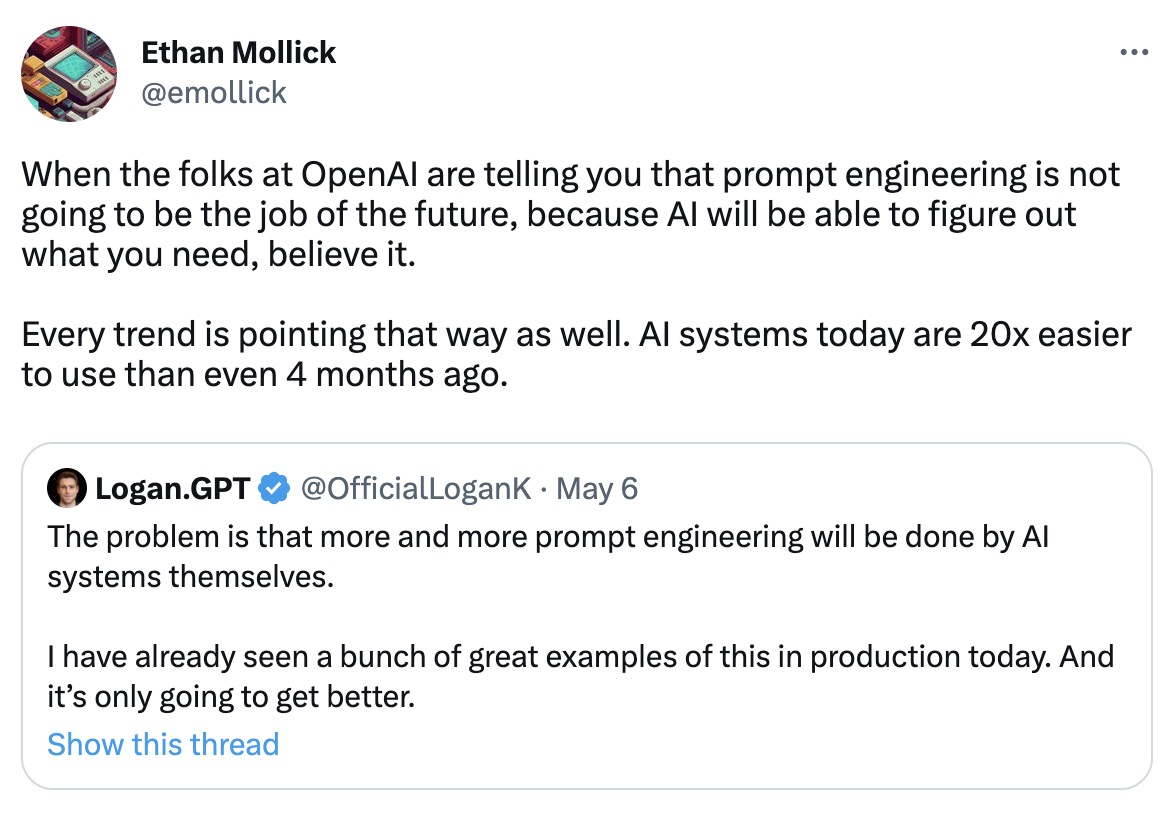Image resolution: width=1174 pixels, height=814 pixels.
Task: Click the quoted text starting 'The problem is'
Action: point(547,537)
